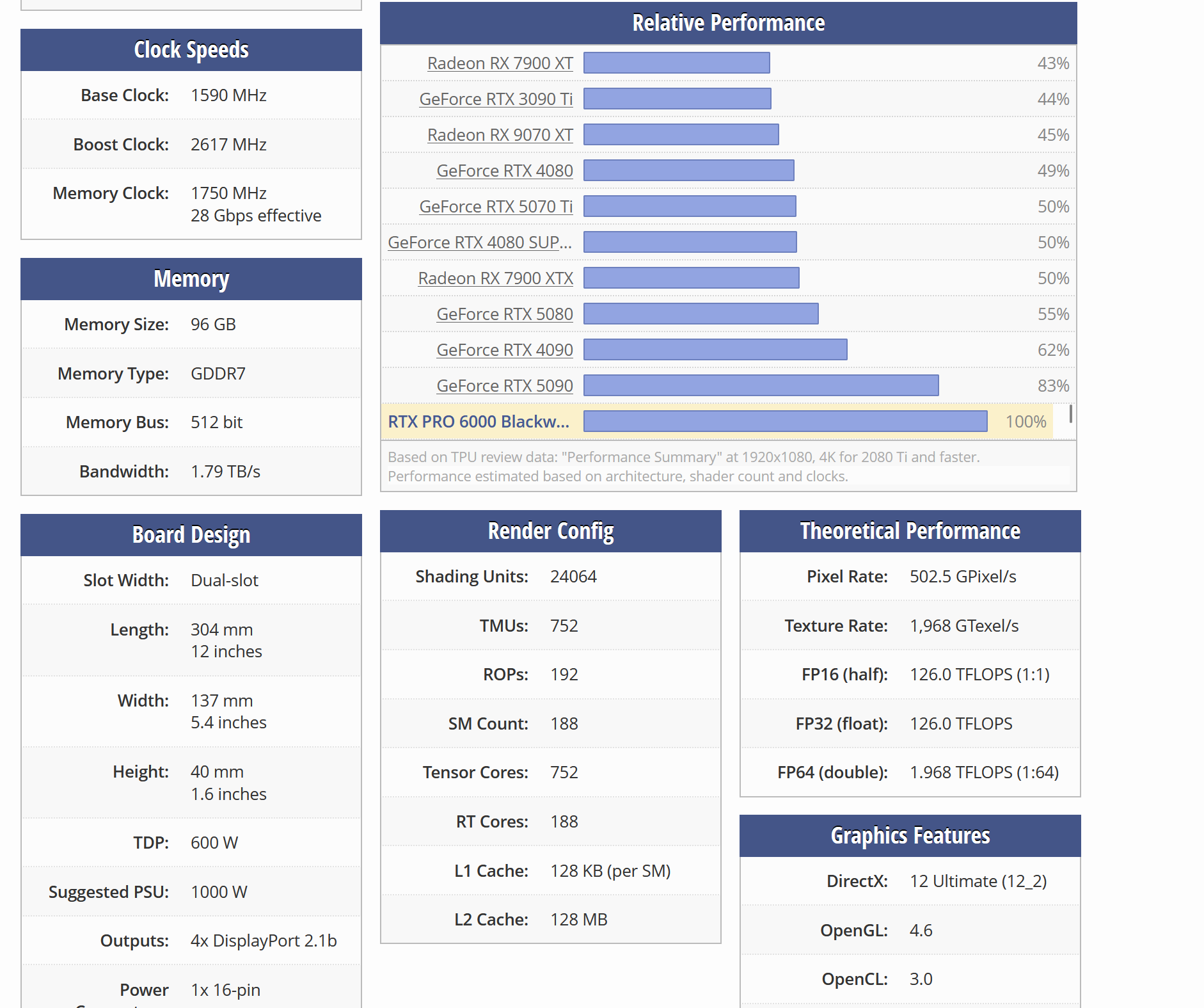Image resolution: width=1204 pixels, height=1008 pixels.
Task: Click the Relative Performance section header
Action: [x=728, y=23]
